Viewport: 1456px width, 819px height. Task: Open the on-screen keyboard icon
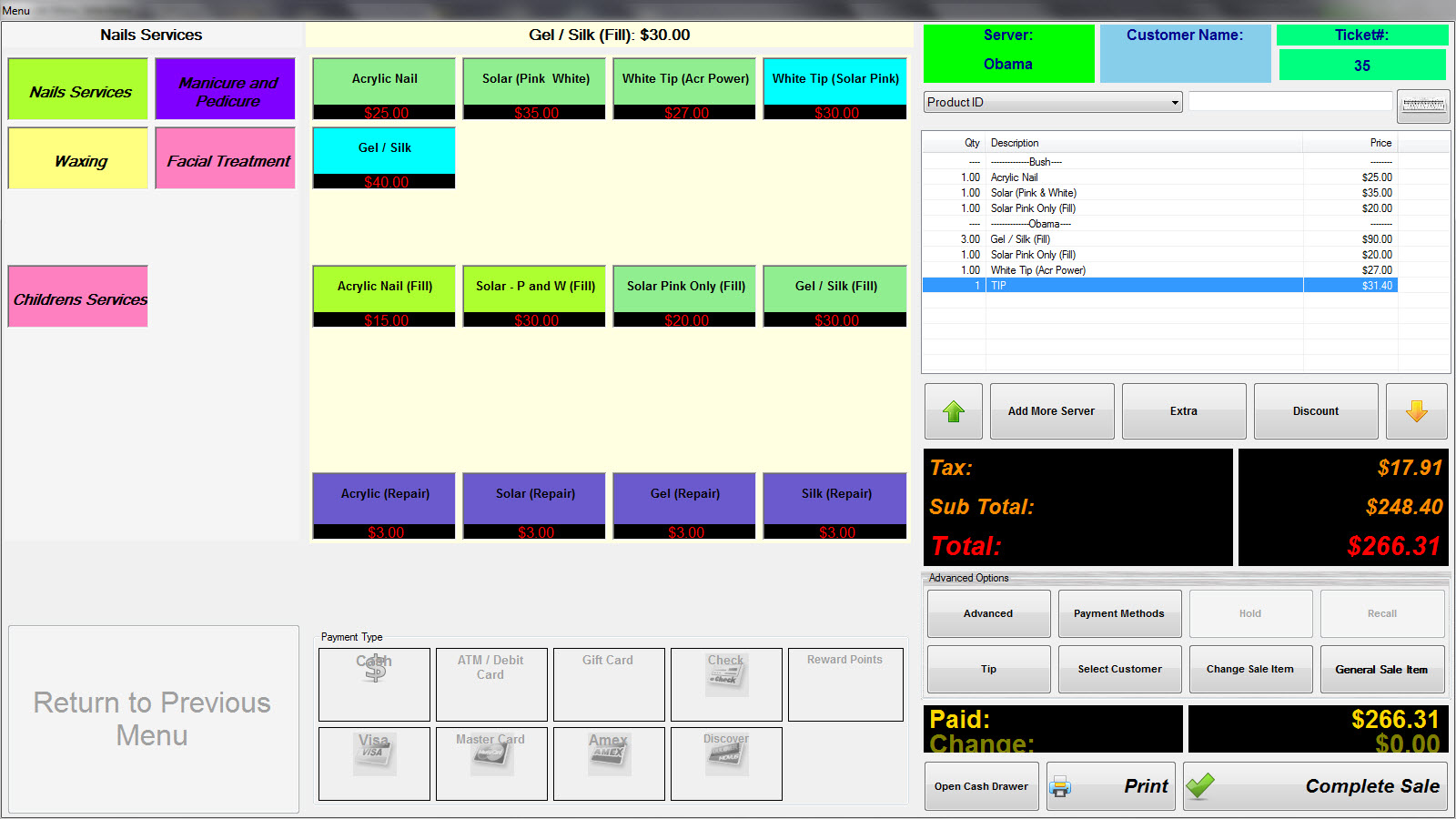[x=1422, y=106]
